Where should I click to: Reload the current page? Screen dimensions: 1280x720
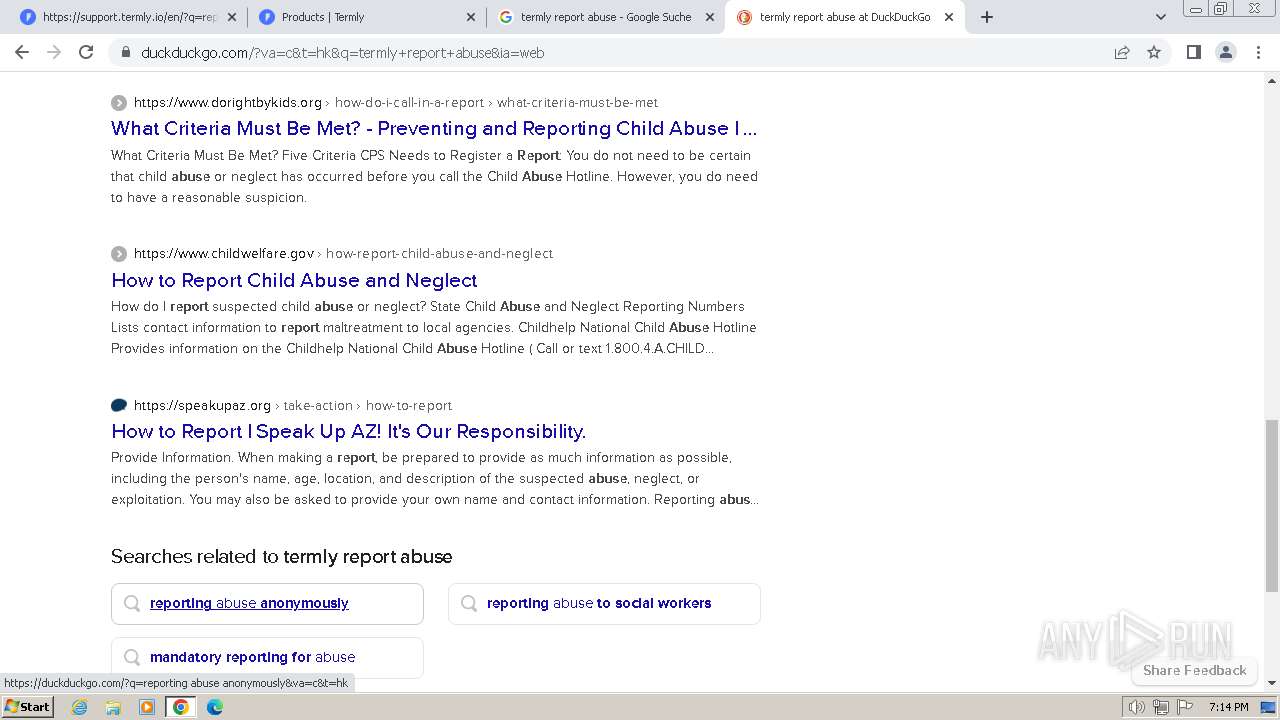pos(86,52)
